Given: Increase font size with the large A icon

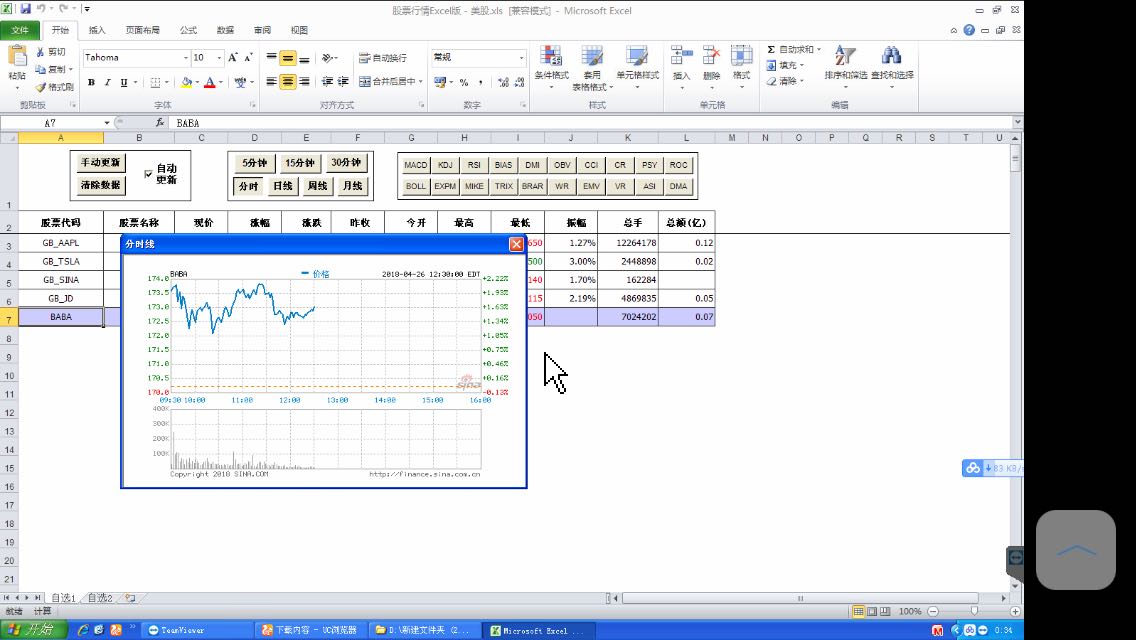Looking at the screenshot, I should tap(233, 57).
